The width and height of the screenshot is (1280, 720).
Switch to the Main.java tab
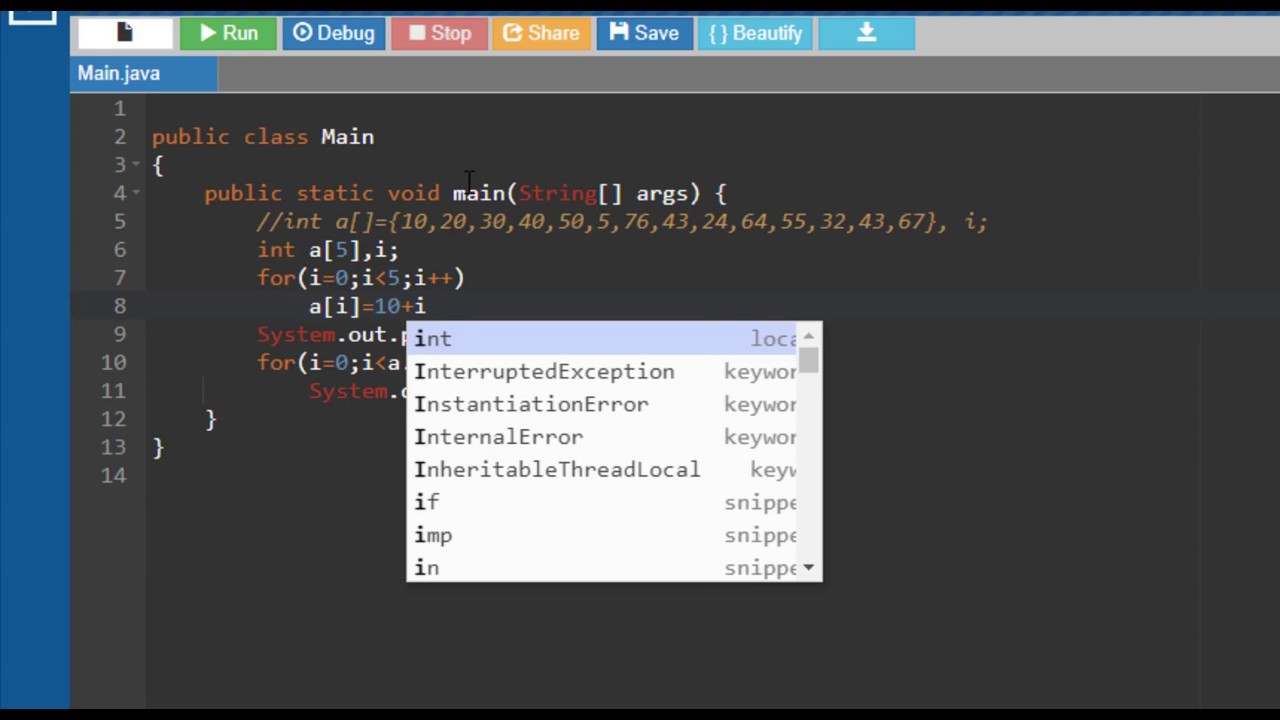pyautogui.click(x=119, y=73)
